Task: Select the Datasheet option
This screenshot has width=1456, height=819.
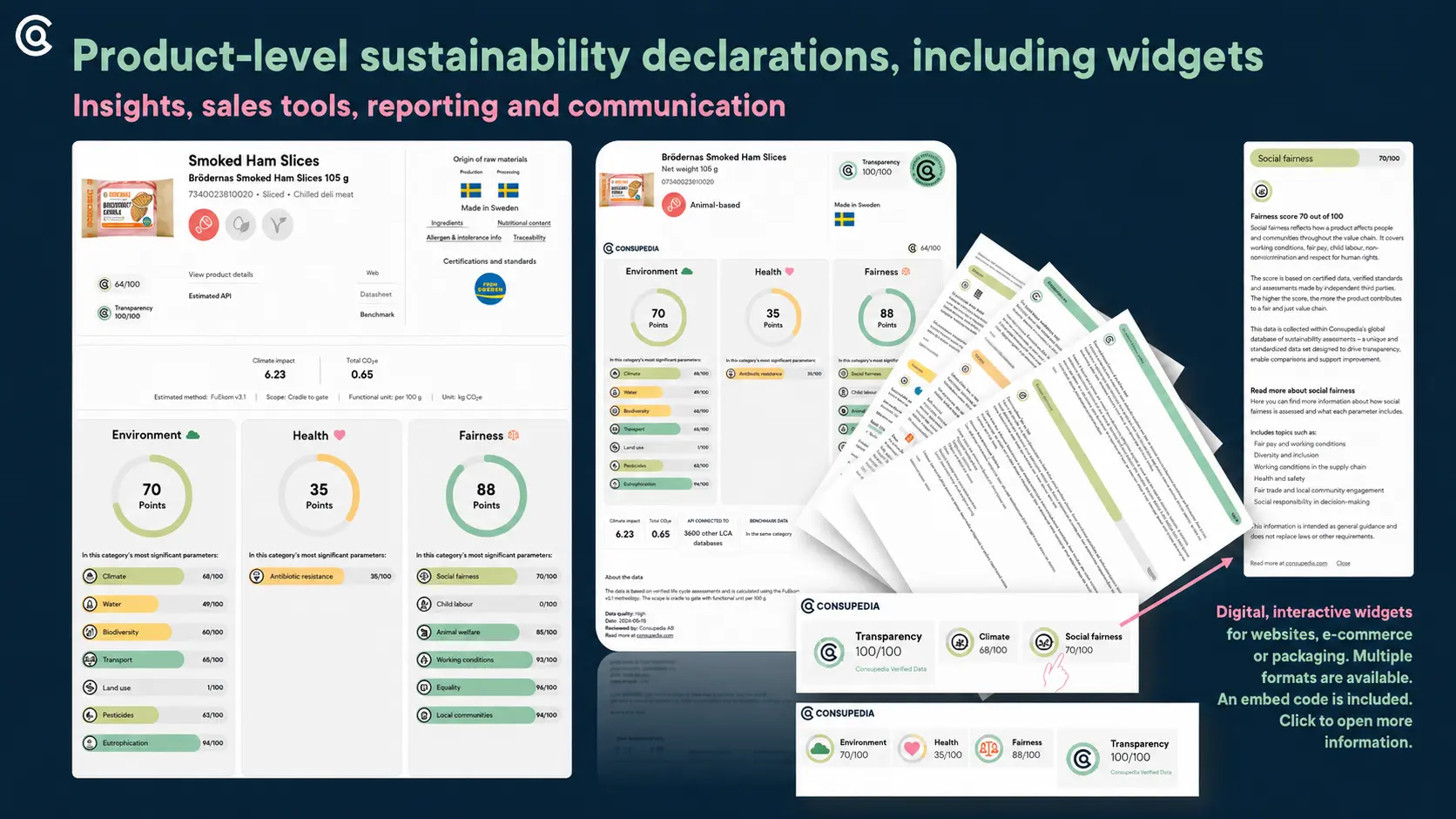Action: (376, 294)
